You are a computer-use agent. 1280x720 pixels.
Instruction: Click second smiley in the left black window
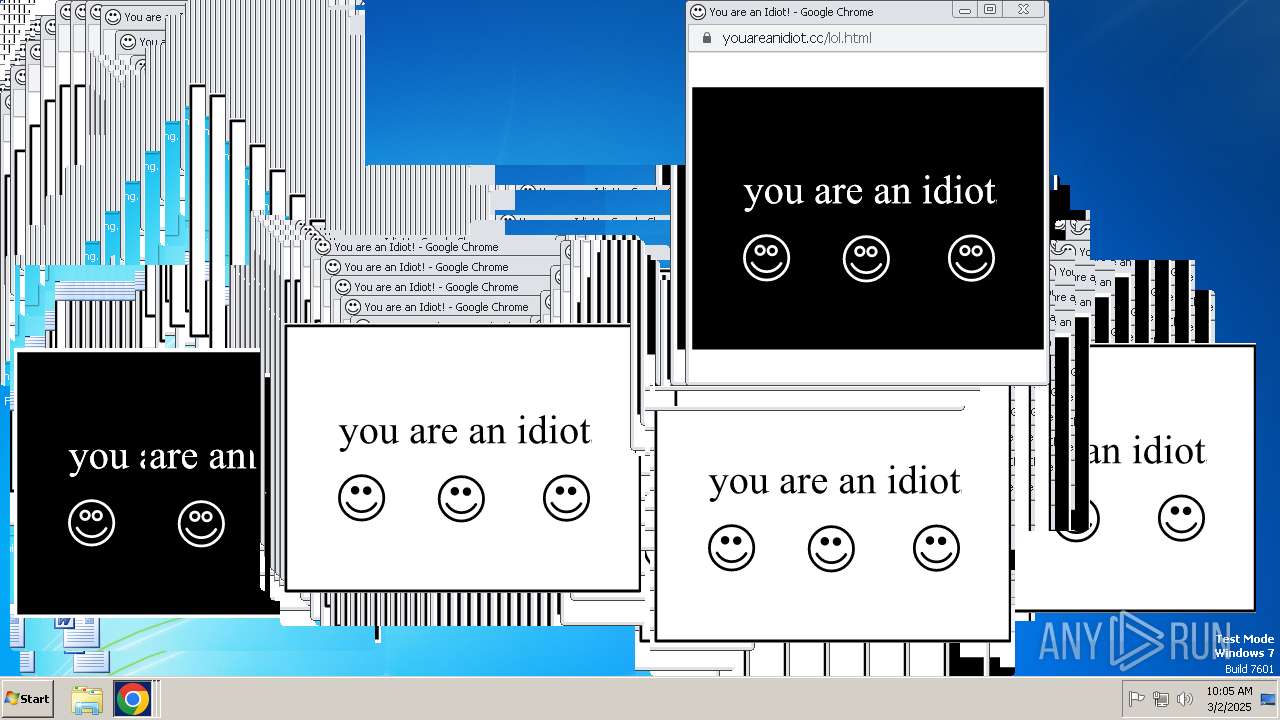coord(201,523)
